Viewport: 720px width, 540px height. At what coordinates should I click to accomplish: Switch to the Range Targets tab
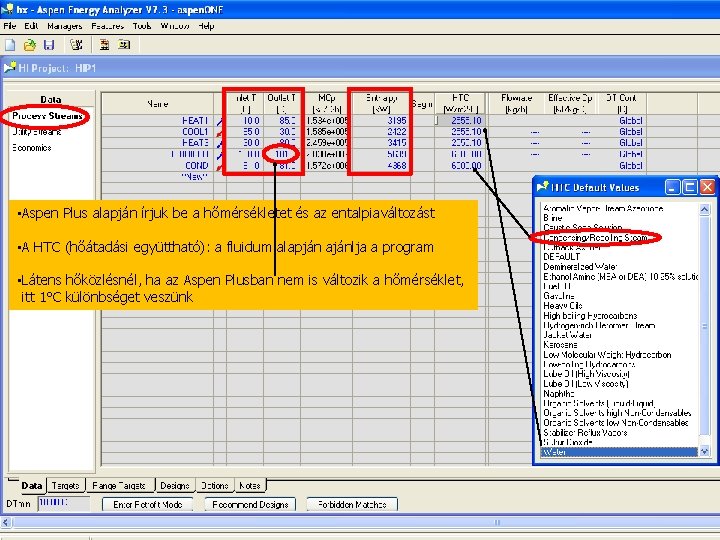[x=119, y=485]
